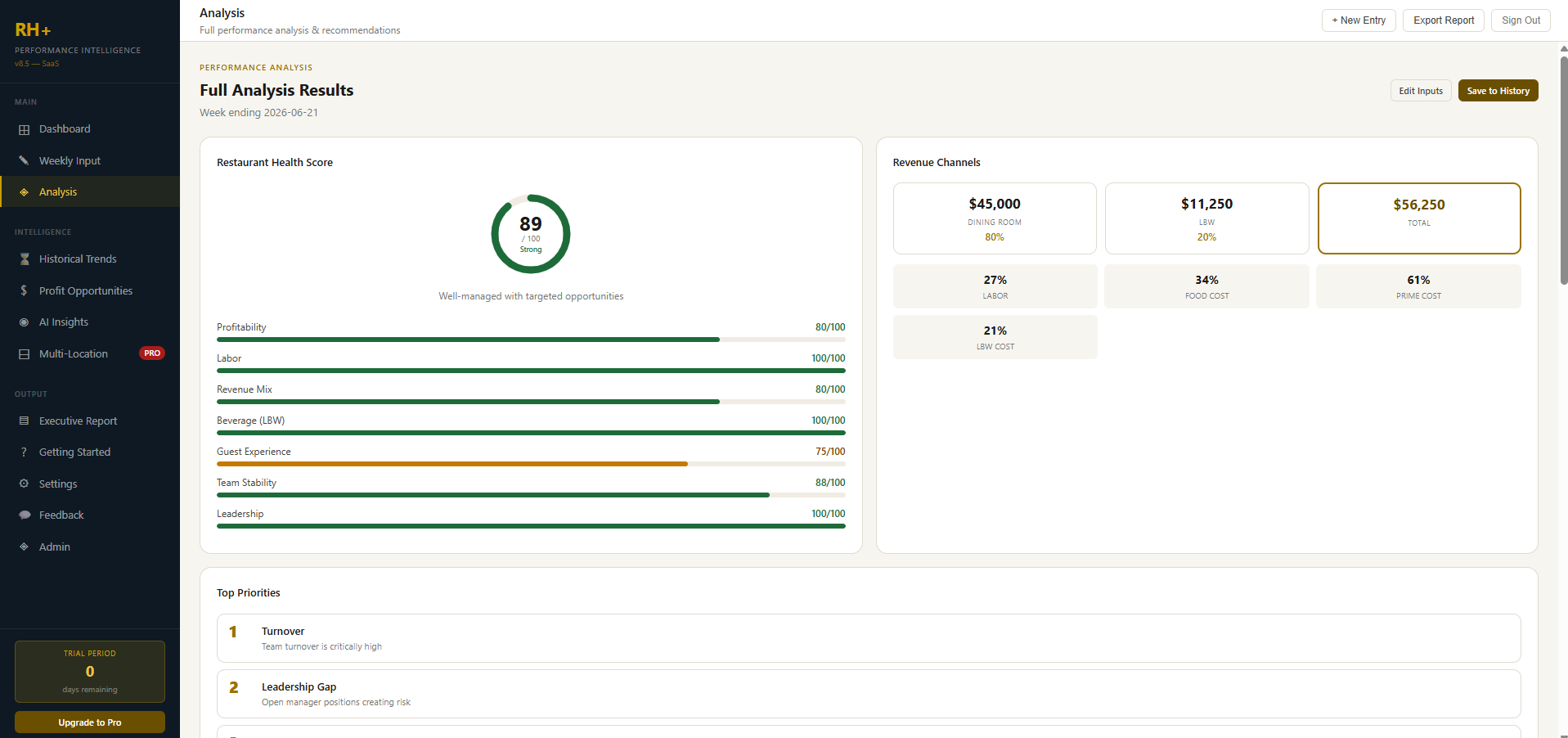Viewport: 1568px width, 738px height.
Task: Click the Profitability 80/100 score
Action: pos(830,327)
